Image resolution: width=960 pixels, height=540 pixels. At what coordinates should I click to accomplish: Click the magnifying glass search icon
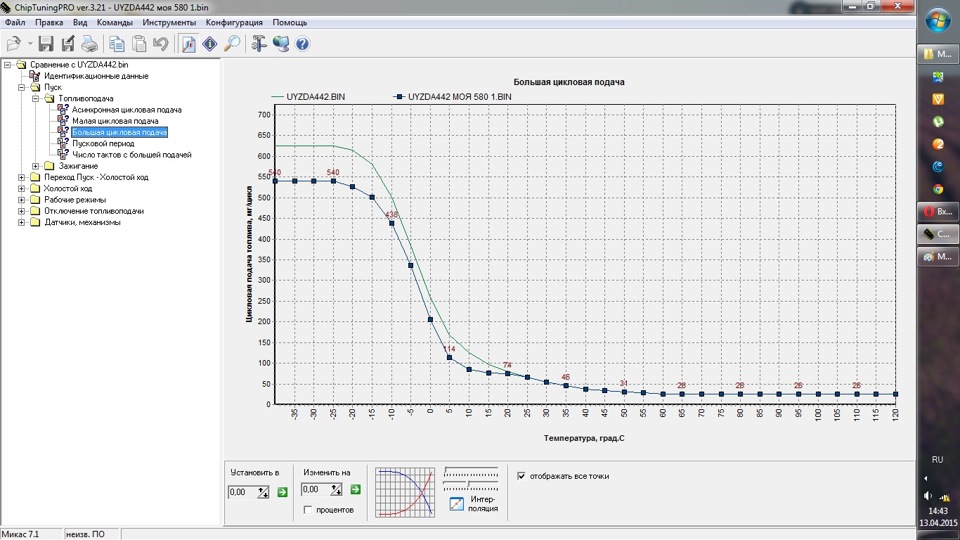click(231, 44)
